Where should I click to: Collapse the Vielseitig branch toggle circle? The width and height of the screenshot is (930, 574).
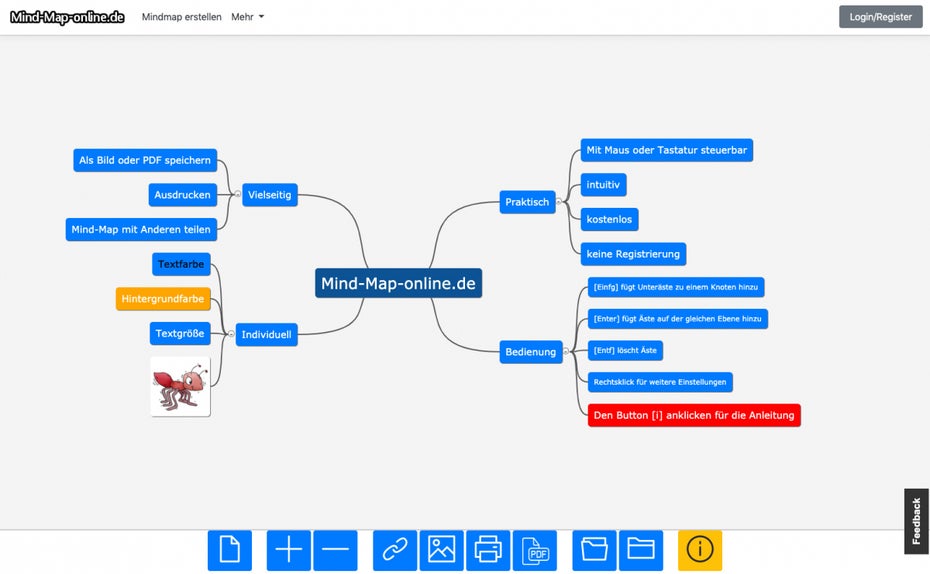238,194
